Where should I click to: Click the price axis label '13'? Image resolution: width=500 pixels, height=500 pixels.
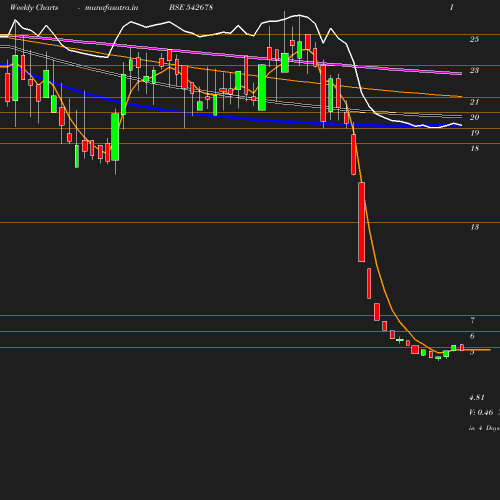[474, 227]
